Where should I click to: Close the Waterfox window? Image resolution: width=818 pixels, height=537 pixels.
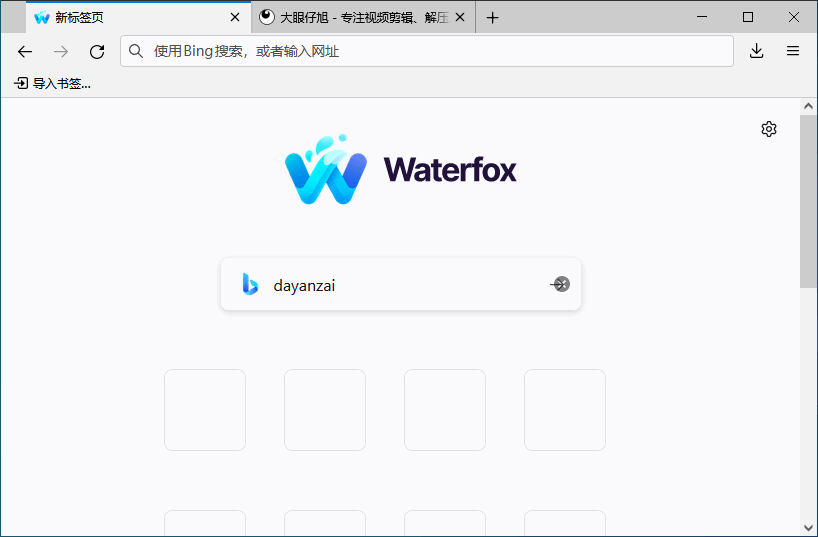[793, 17]
